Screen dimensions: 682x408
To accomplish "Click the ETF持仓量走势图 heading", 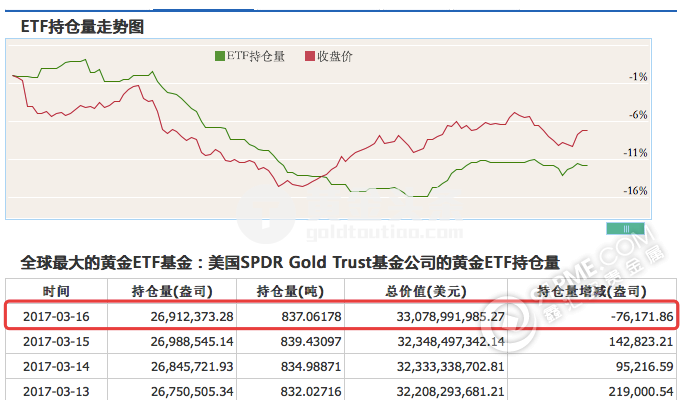I will [x=82, y=27].
